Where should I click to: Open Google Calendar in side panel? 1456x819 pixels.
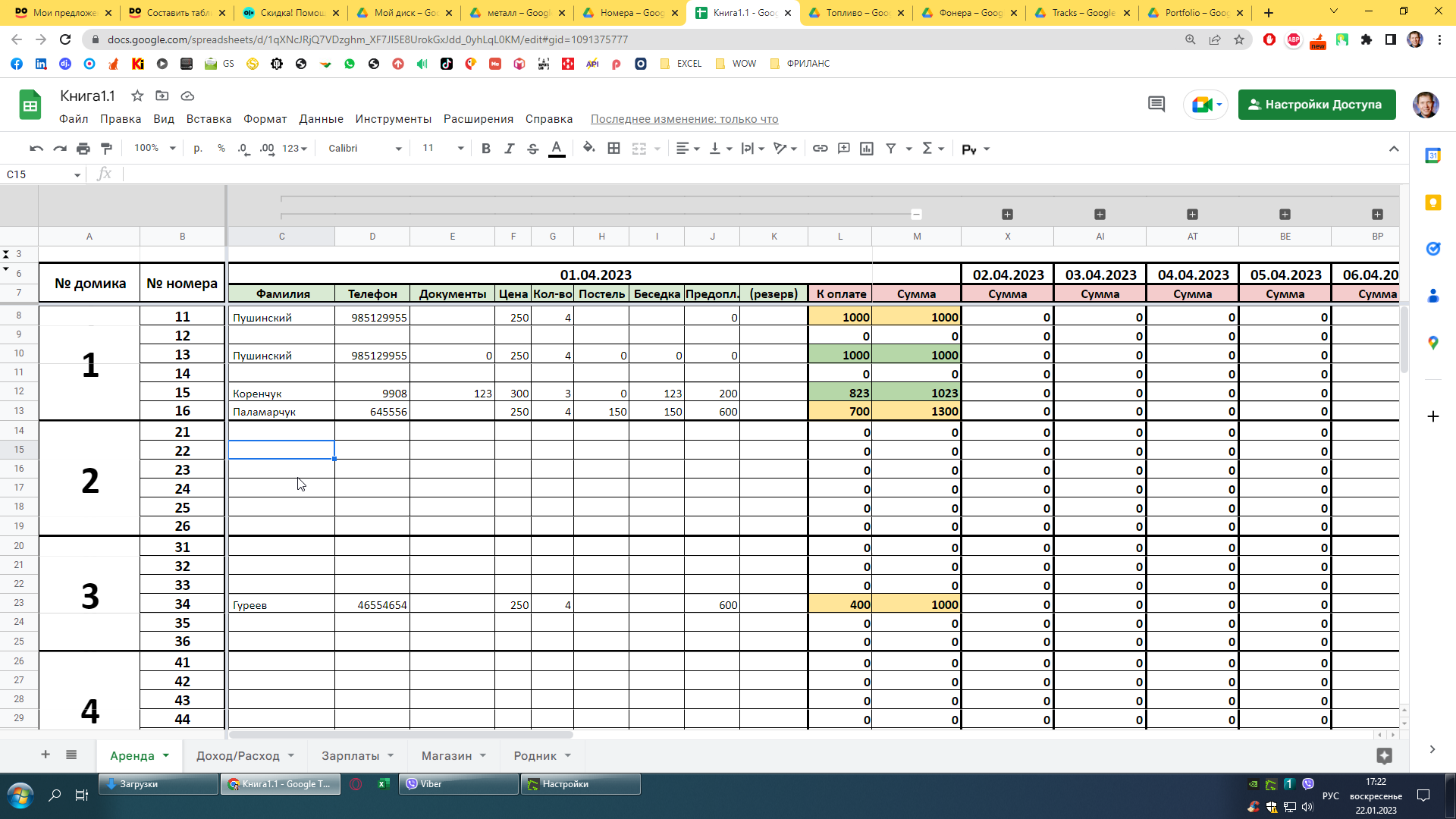(x=1432, y=155)
